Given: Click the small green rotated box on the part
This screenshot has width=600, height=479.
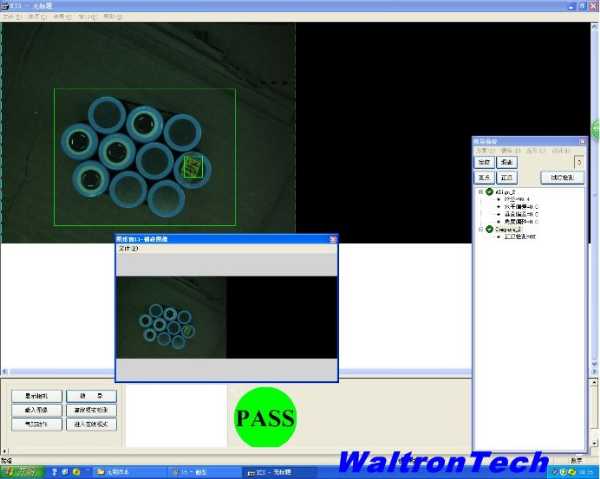Looking at the screenshot, I should click(192, 167).
